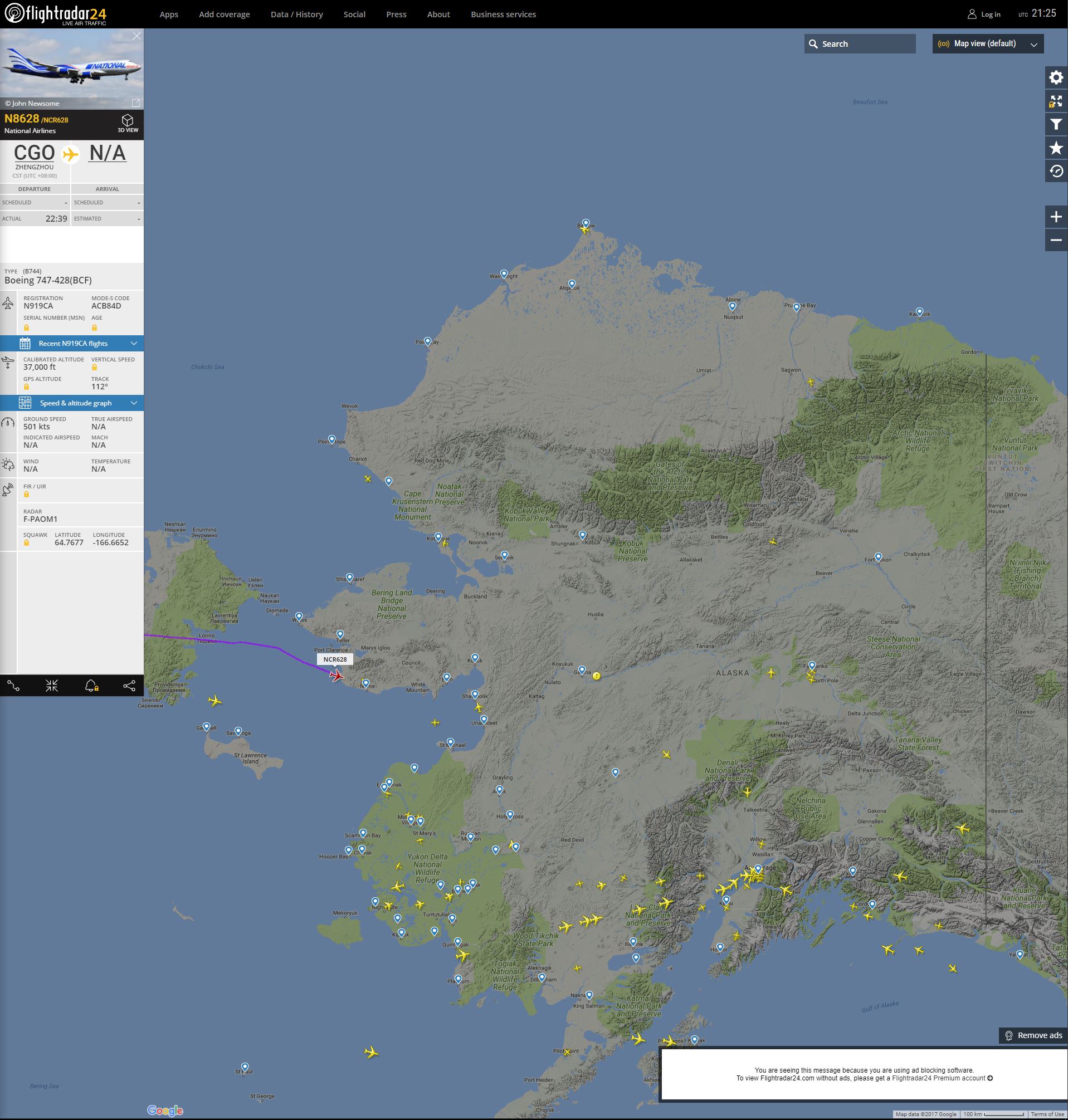Open map settings gear

click(x=1056, y=77)
